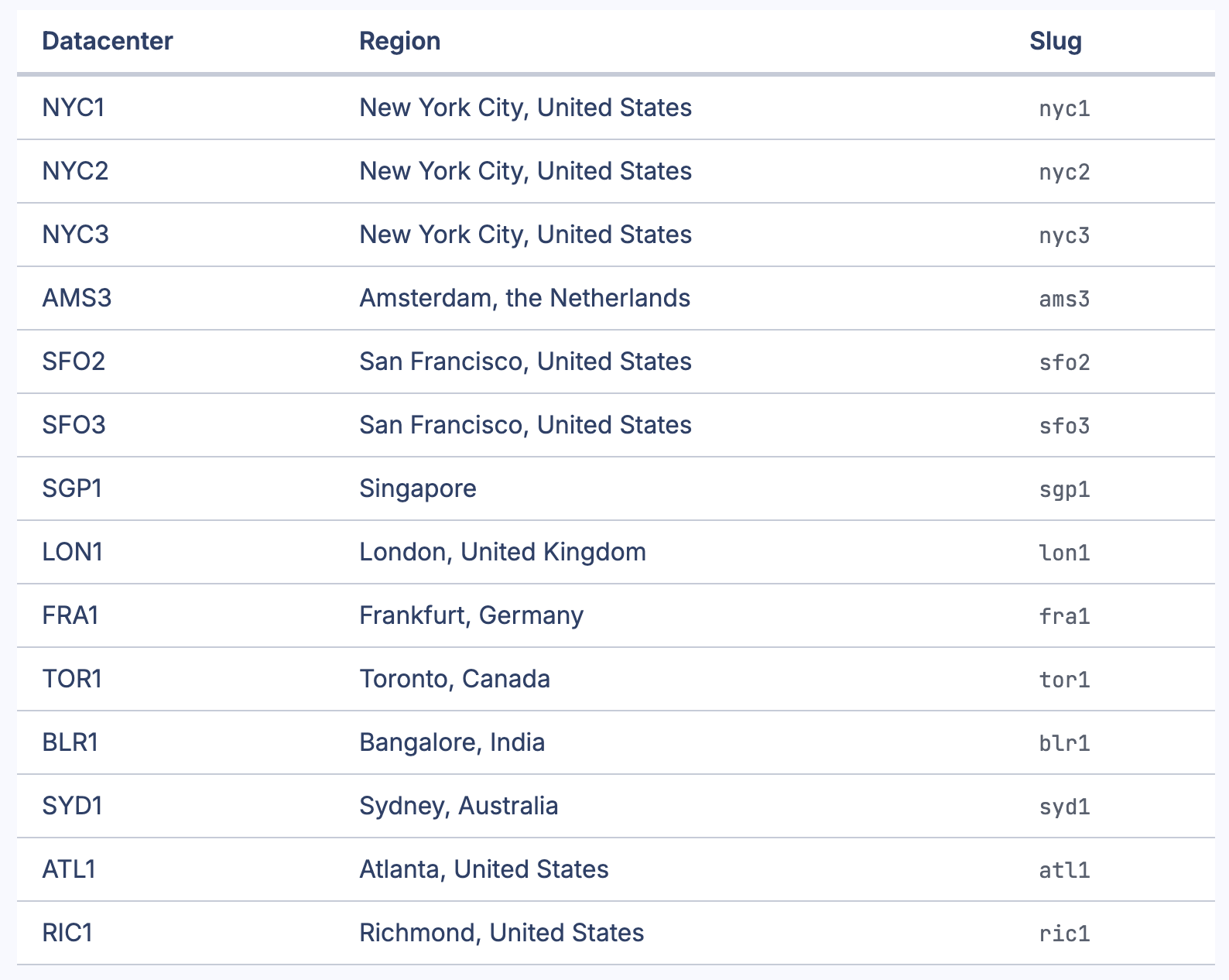Screen dimensions: 1229x980
Task: Select the nyc3 slug code
Action: point(1065,235)
